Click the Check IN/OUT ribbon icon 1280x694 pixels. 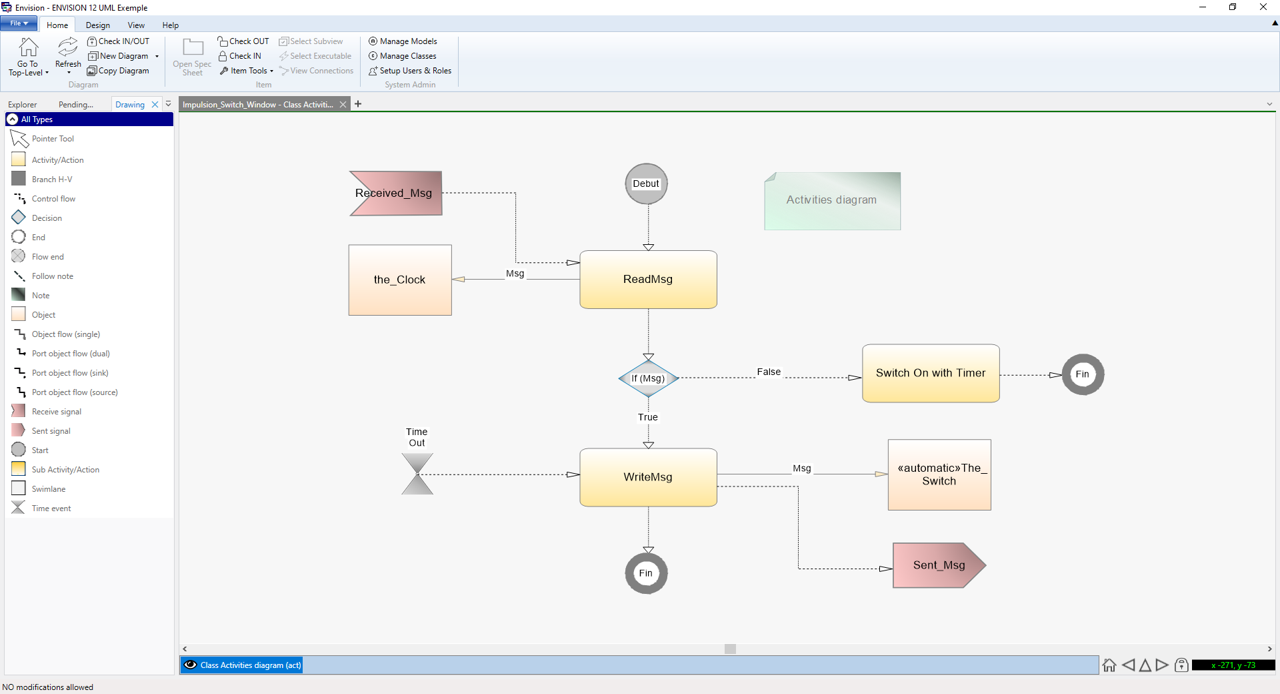coord(92,42)
